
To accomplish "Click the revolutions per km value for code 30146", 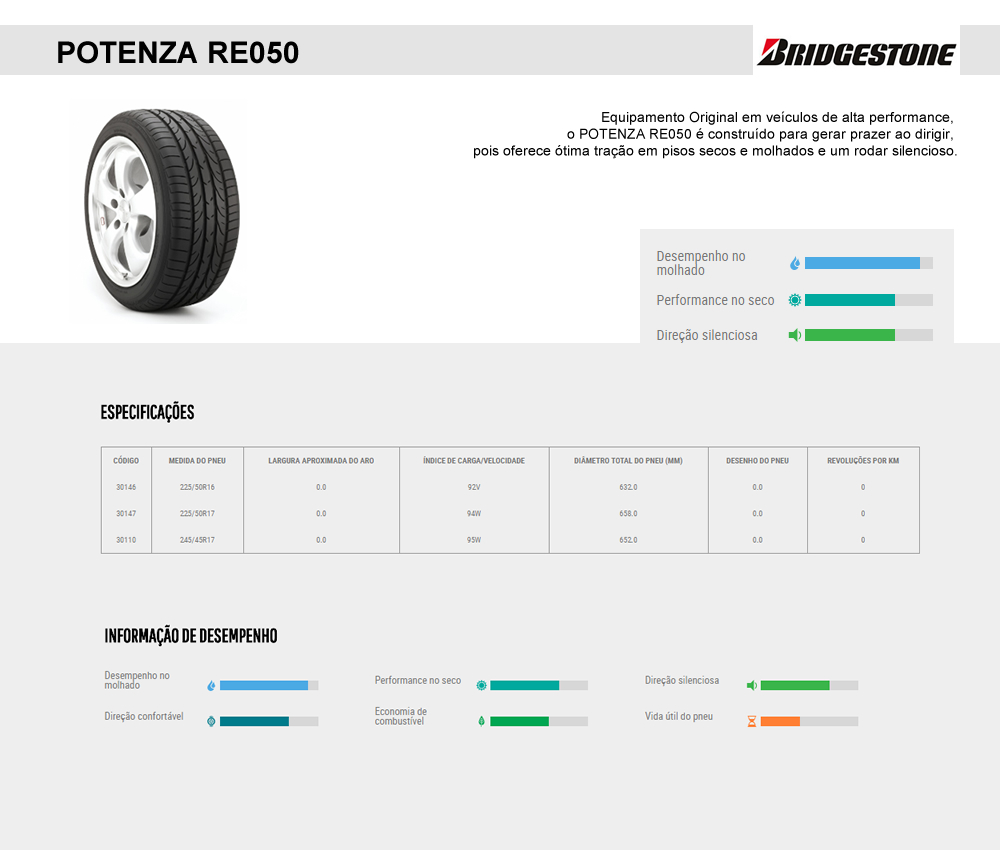I will coord(863,487).
